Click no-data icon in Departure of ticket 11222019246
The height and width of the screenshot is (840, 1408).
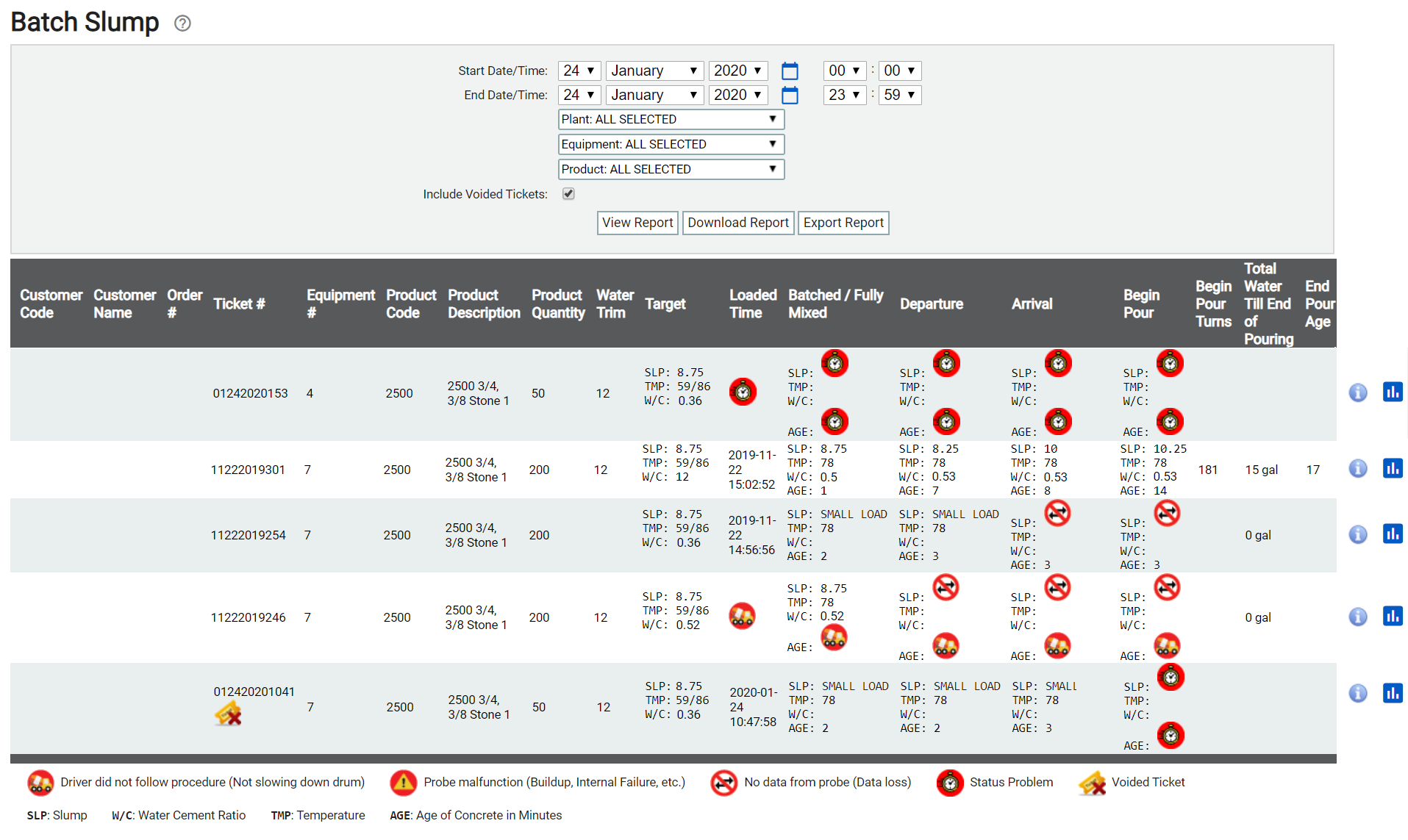pos(946,587)
